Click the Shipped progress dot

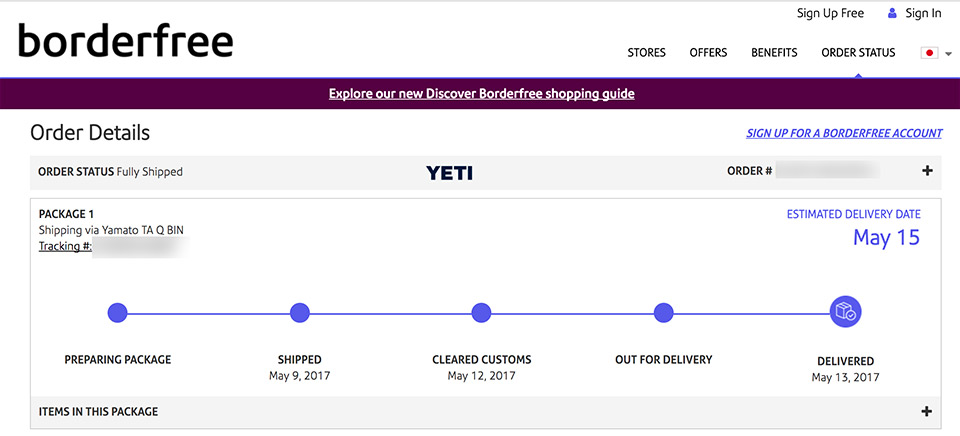(299, 313)
